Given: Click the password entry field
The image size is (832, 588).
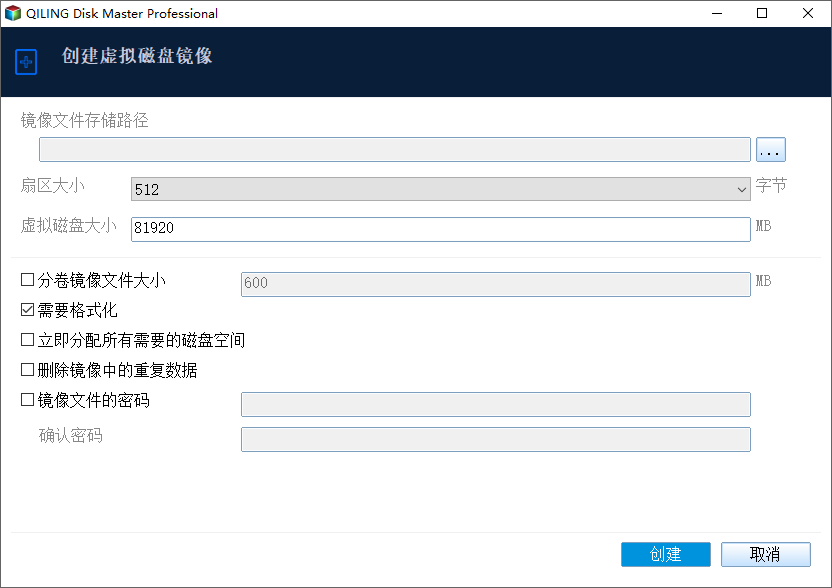Looking at the screenshot, I should click(x=495, y=404).
